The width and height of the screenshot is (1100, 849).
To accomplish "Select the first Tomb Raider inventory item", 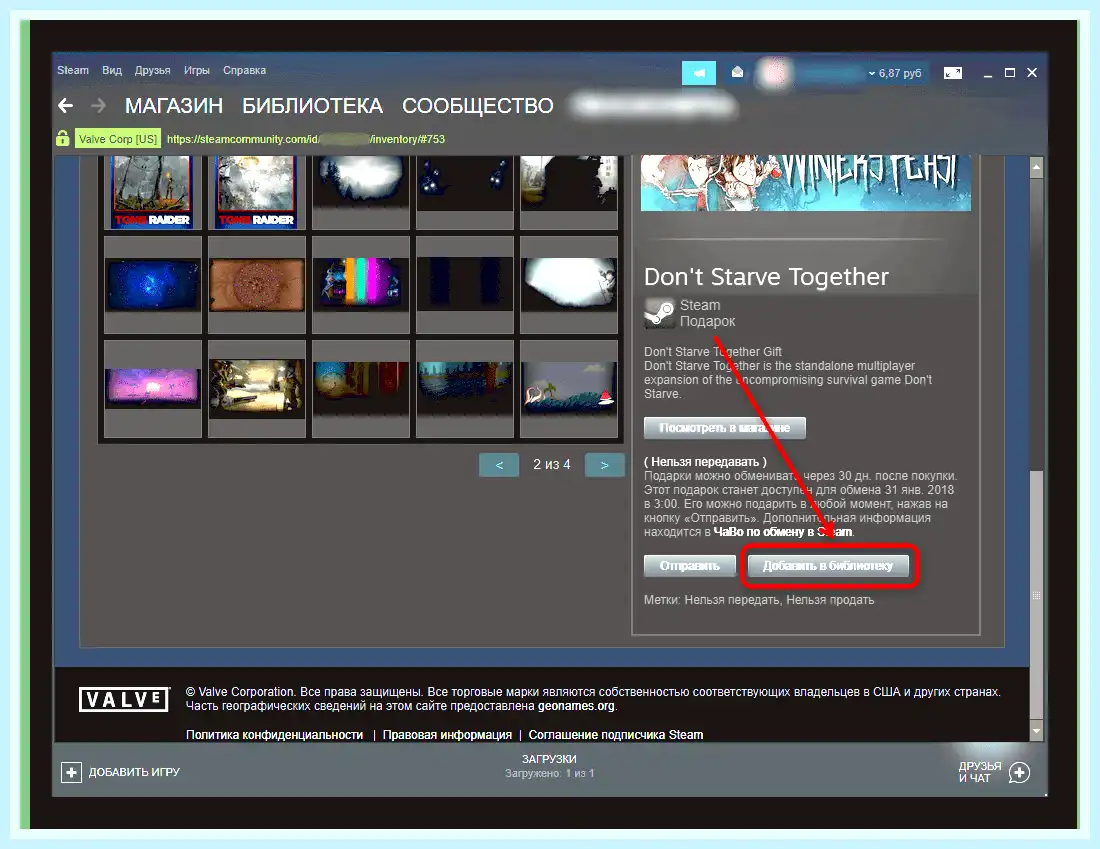I will [153, 192].
